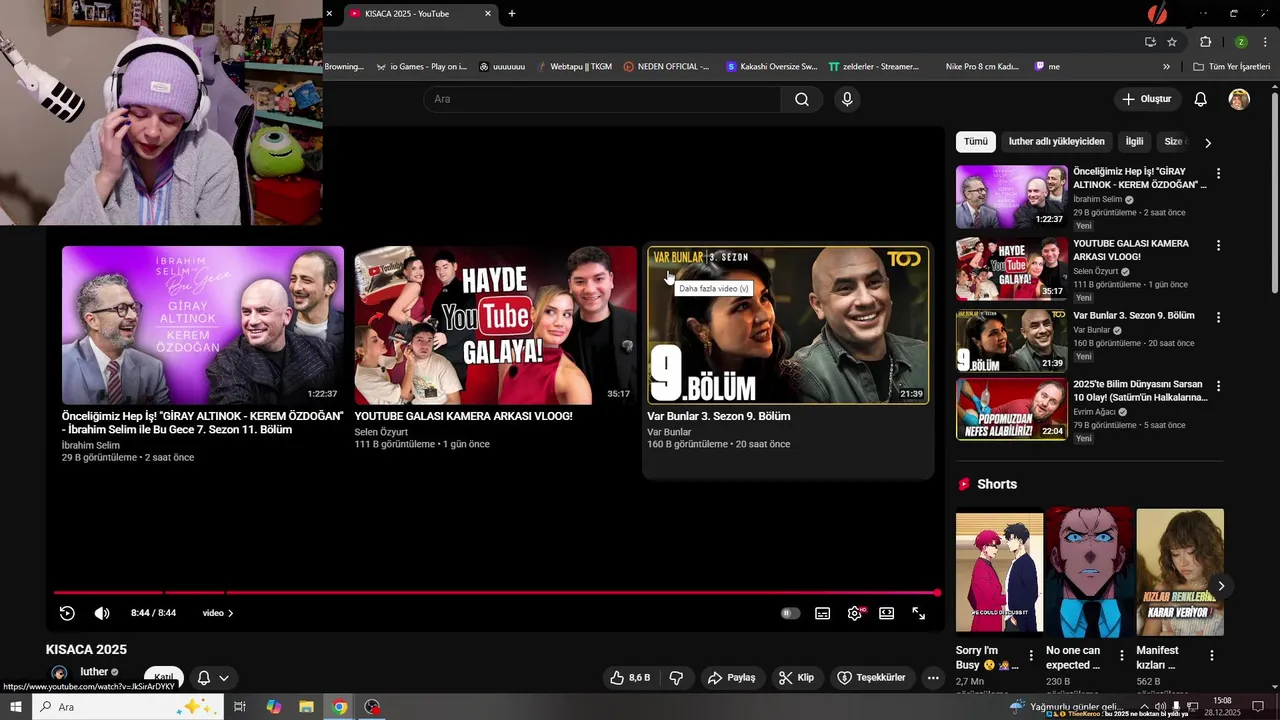The height and width of the screenshot is (720, 1280).
Task: Start voice search with microphone icon
Action: point(847,99)
